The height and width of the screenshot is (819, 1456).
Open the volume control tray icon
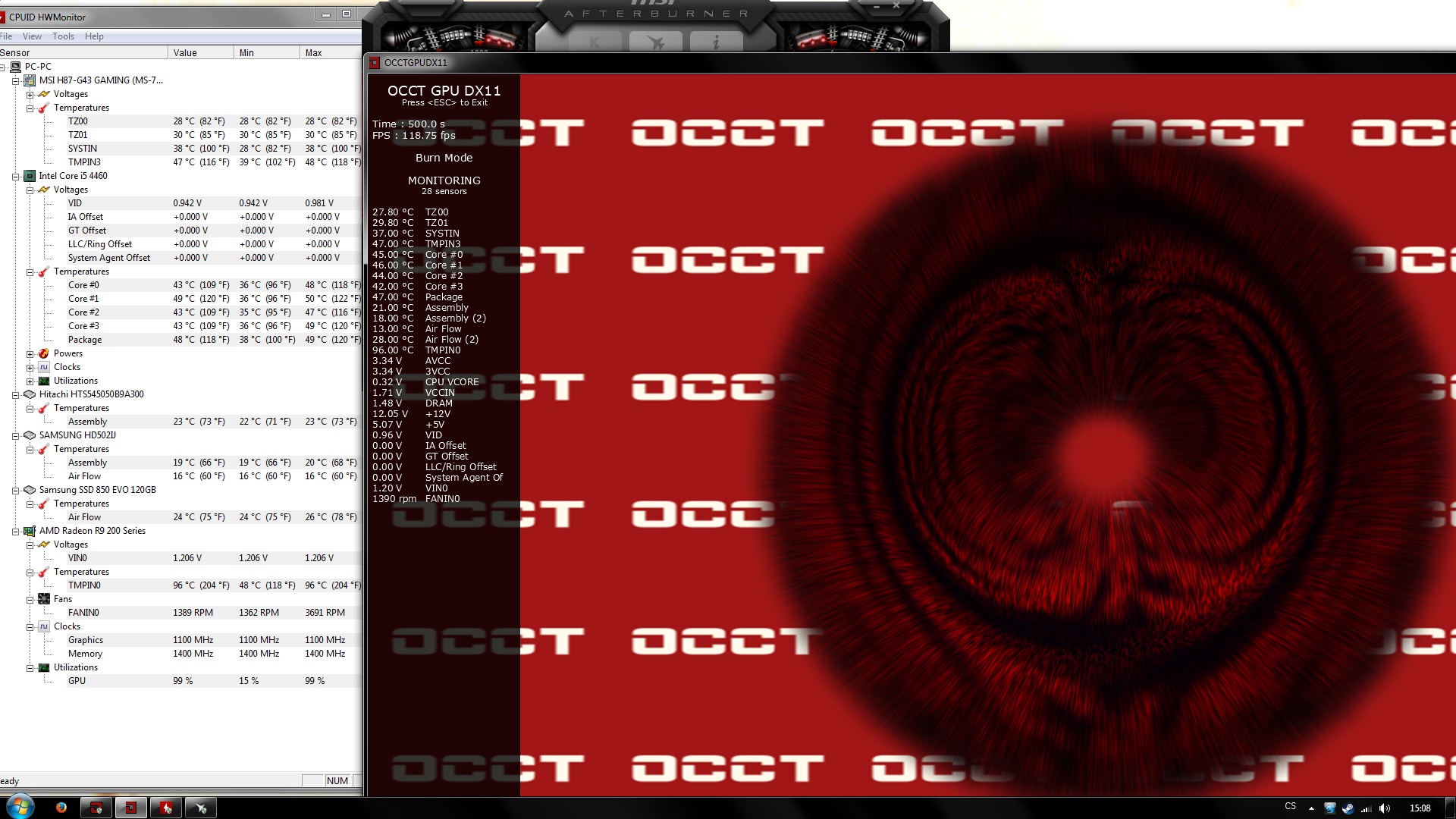pos(1385,808)
